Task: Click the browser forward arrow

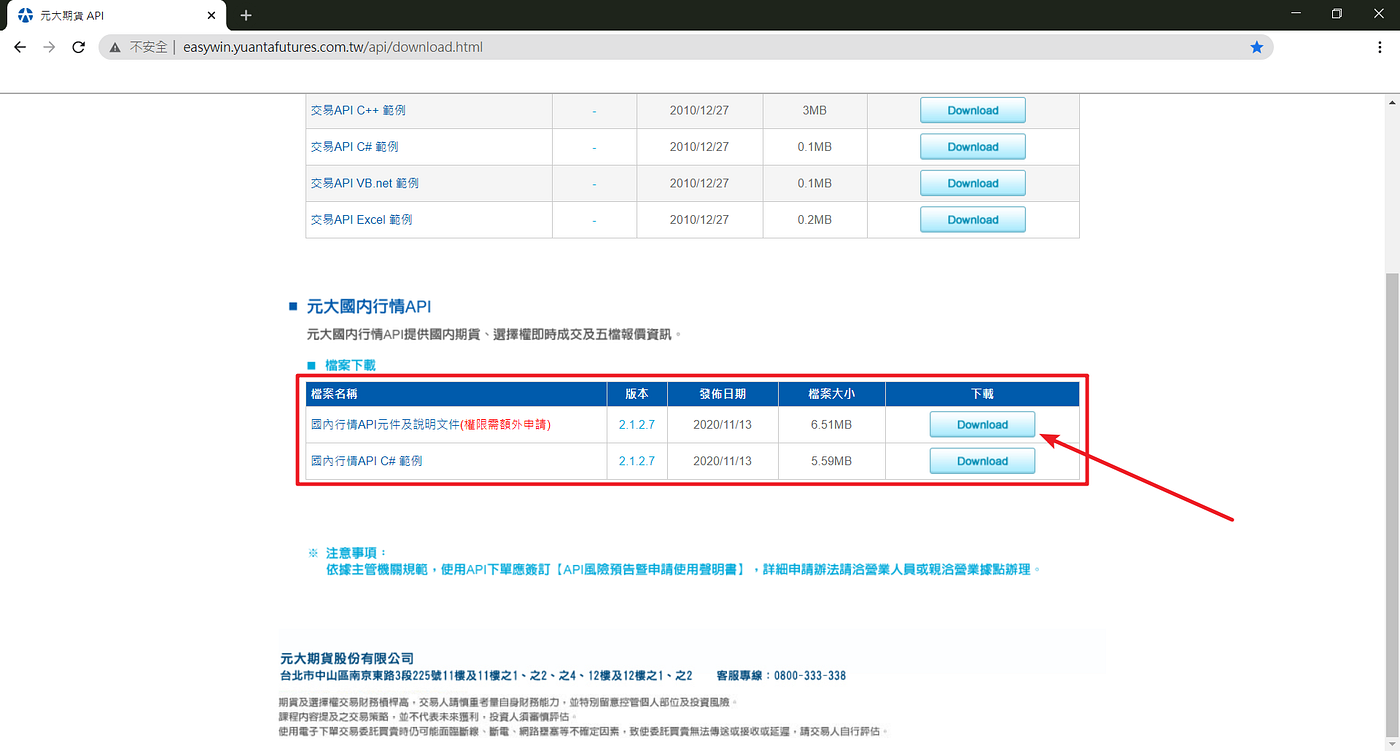Action: [49, 47]
